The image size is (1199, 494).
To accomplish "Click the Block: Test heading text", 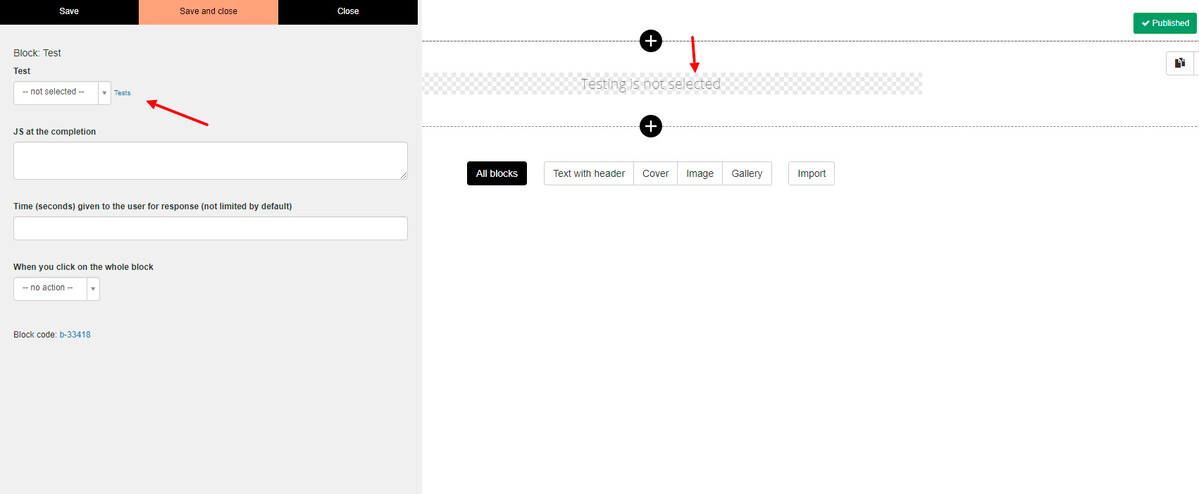I will click(37, 53).
